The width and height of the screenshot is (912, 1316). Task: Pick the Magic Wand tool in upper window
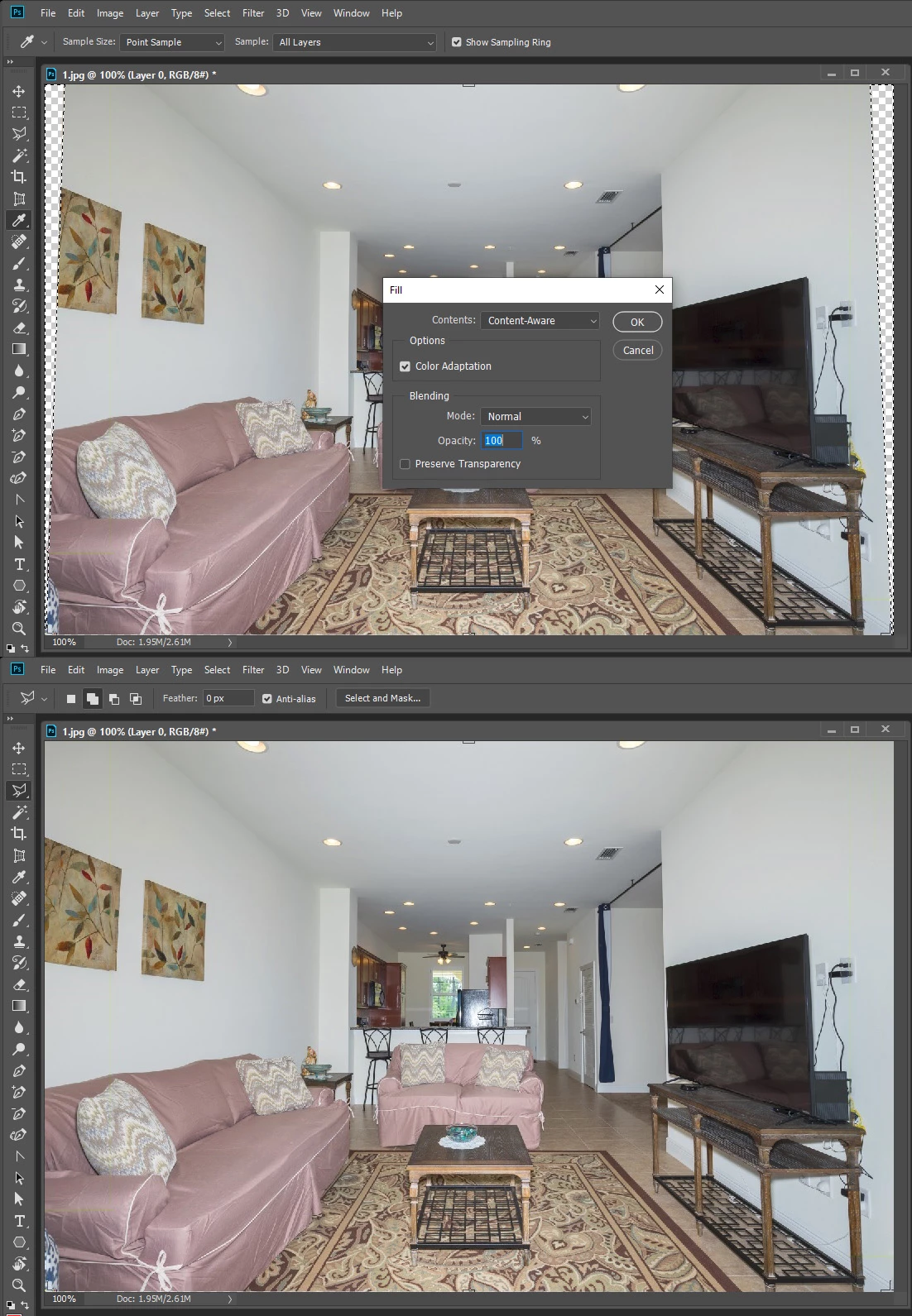click(19, 156)
